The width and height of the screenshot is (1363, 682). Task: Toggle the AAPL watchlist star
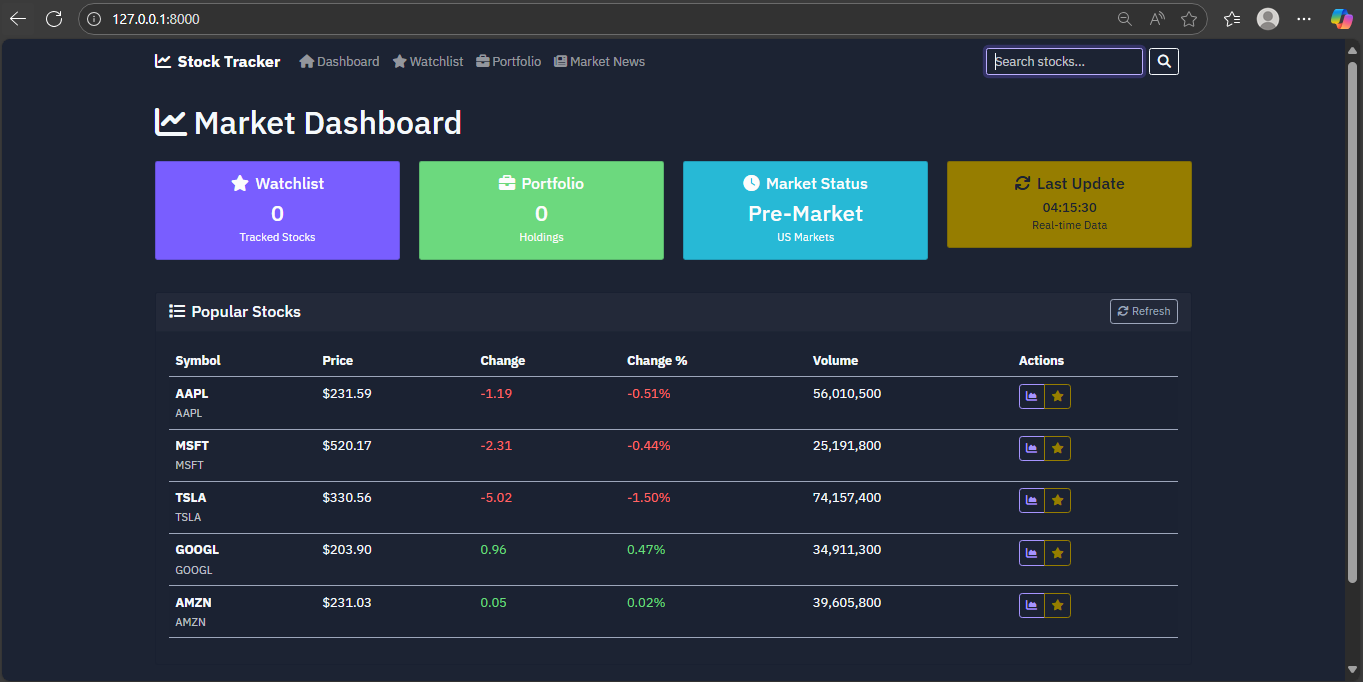click(1057, 397)
